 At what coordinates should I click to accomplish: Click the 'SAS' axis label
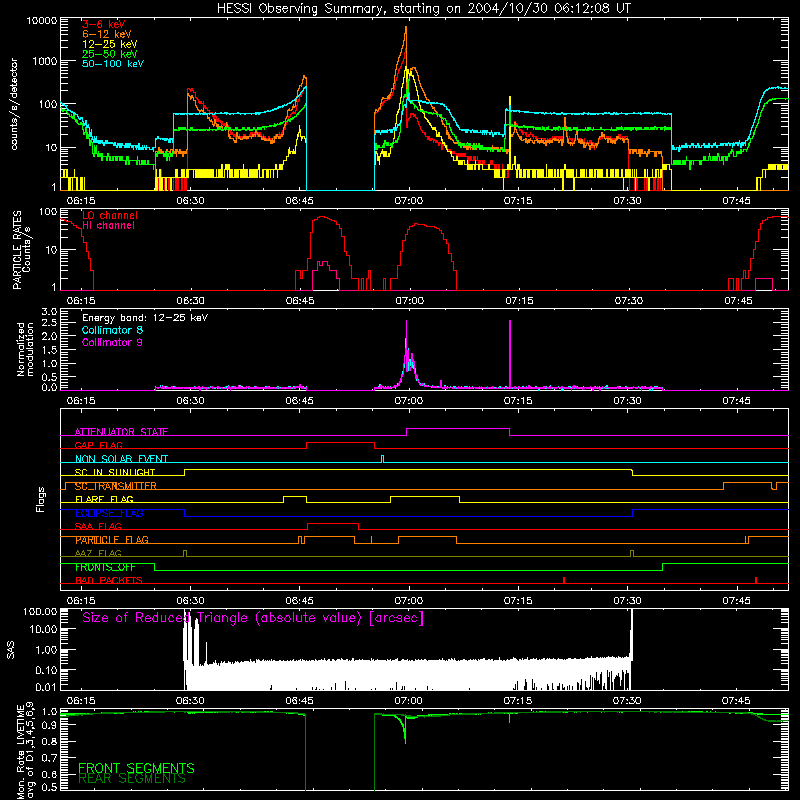(x=11, y=650)
